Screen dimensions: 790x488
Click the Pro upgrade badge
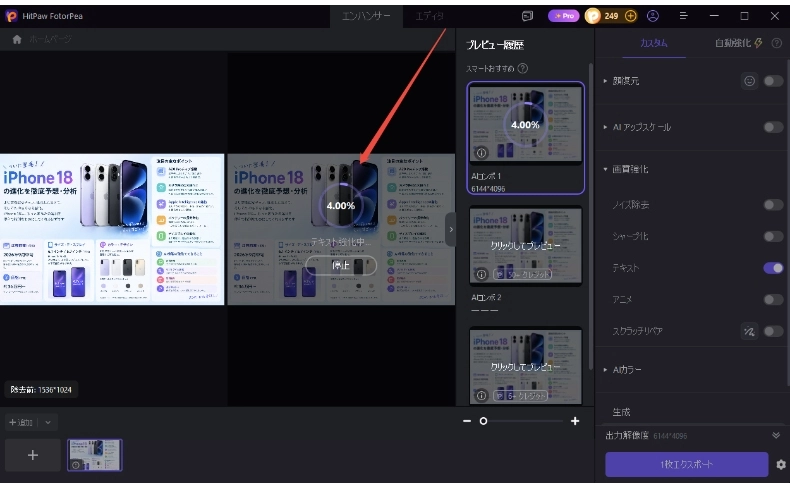[x=564, y=16]
